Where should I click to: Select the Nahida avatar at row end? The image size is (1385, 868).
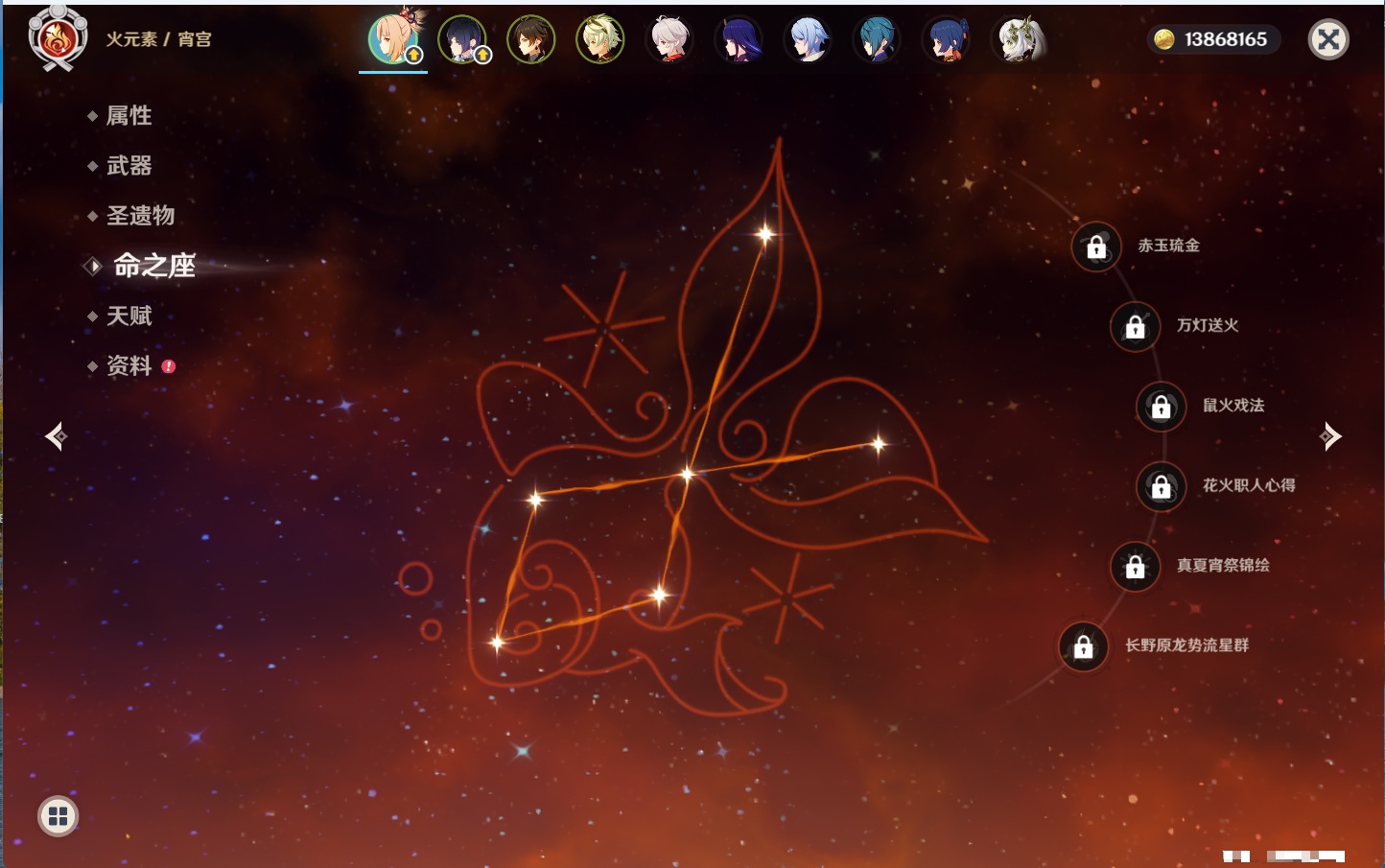tap(1017, 39)
